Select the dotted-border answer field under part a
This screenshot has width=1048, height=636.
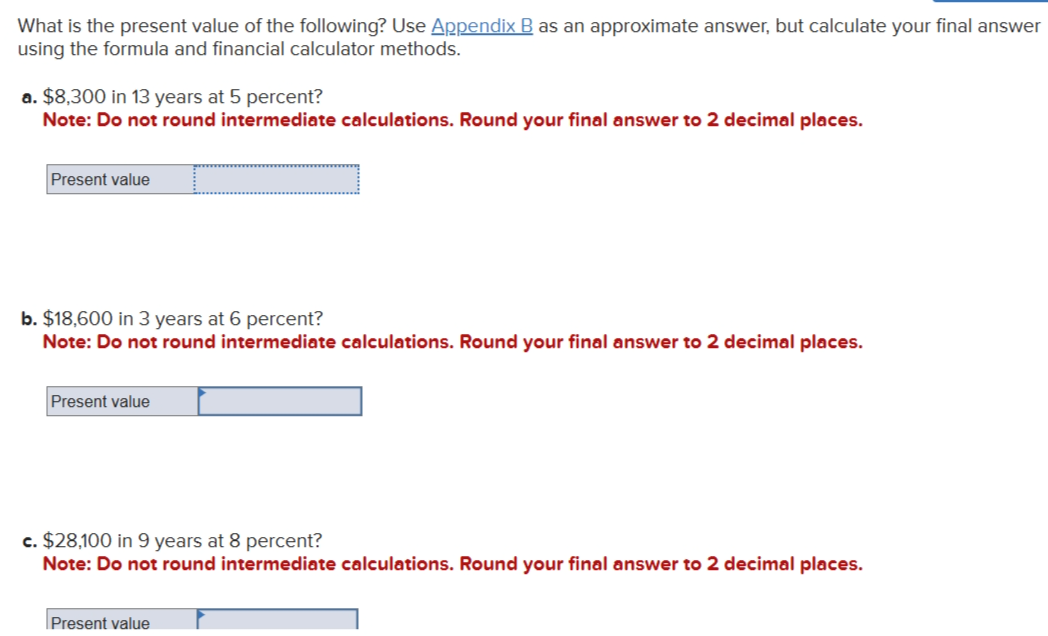click(275, 179)
